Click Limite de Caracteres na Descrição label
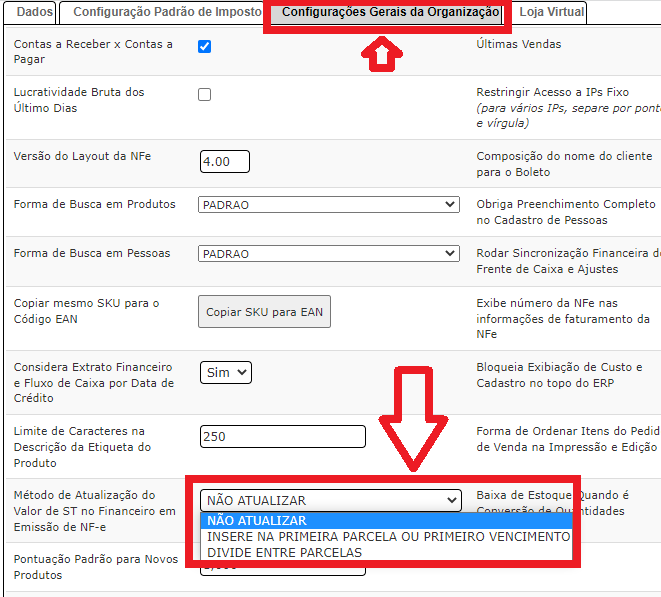This screenshot has width=661, height=597. click(x=82, y=446)
